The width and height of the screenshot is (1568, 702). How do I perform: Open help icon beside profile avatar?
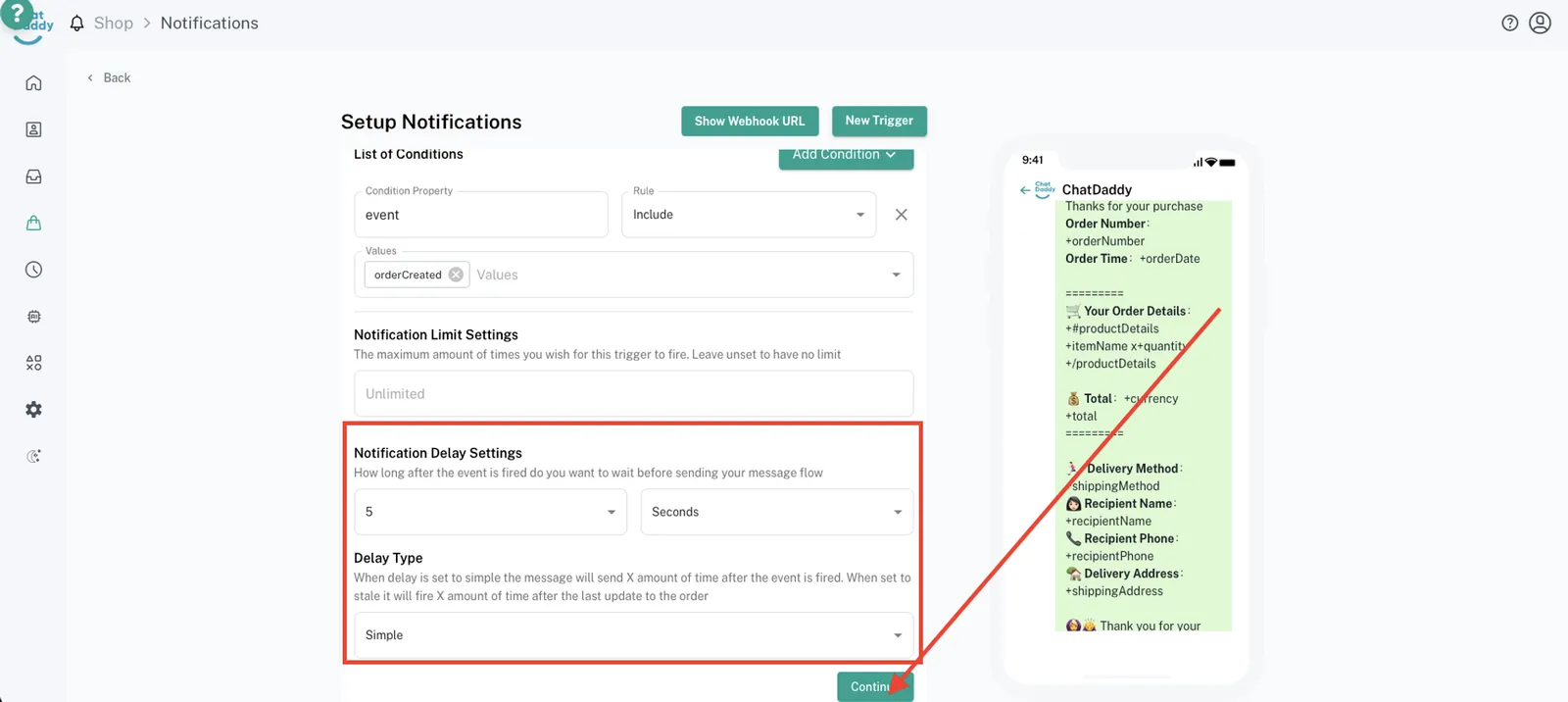point(1509,23)
